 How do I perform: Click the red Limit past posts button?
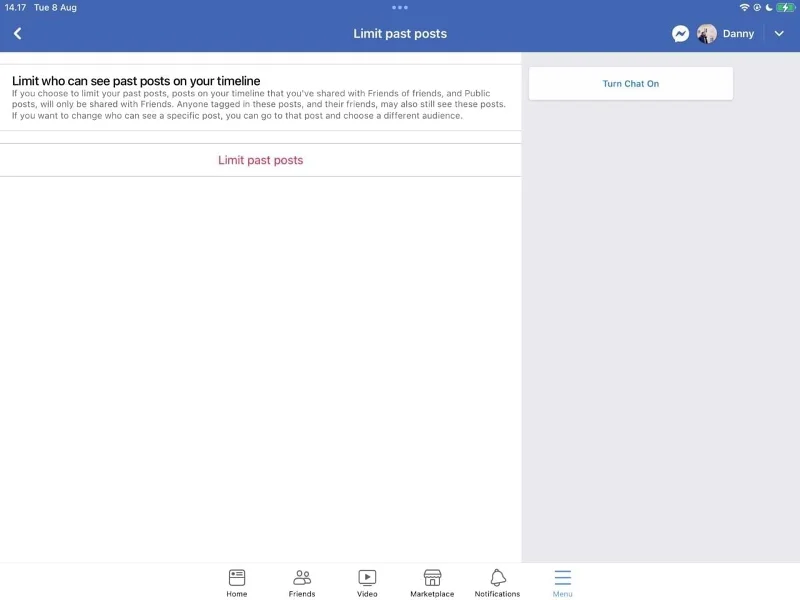click(x=261, y=160)
